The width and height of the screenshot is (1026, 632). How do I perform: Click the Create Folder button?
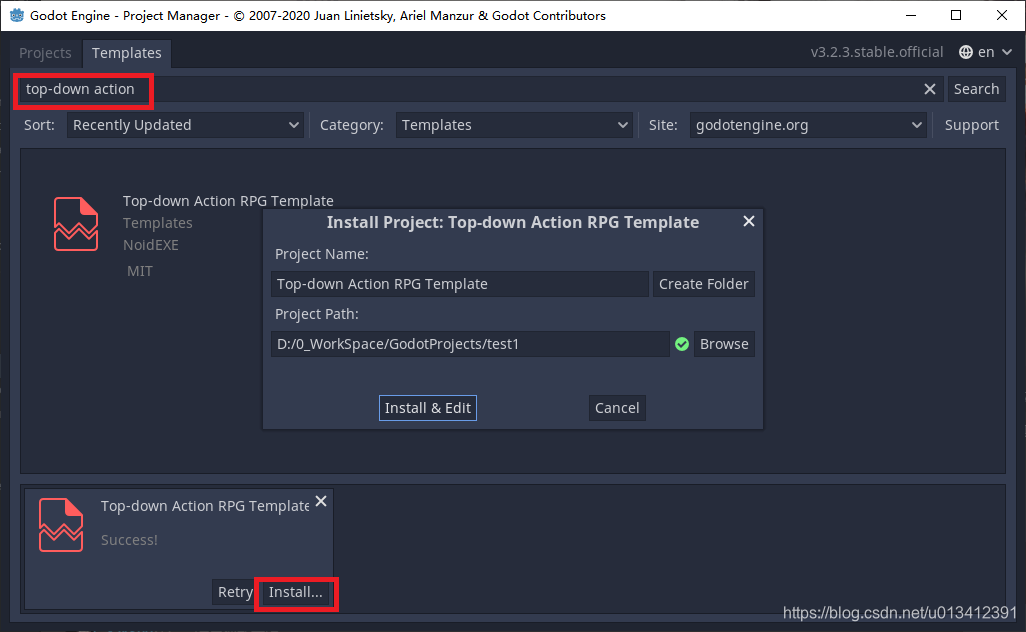[x=703, y=284]
